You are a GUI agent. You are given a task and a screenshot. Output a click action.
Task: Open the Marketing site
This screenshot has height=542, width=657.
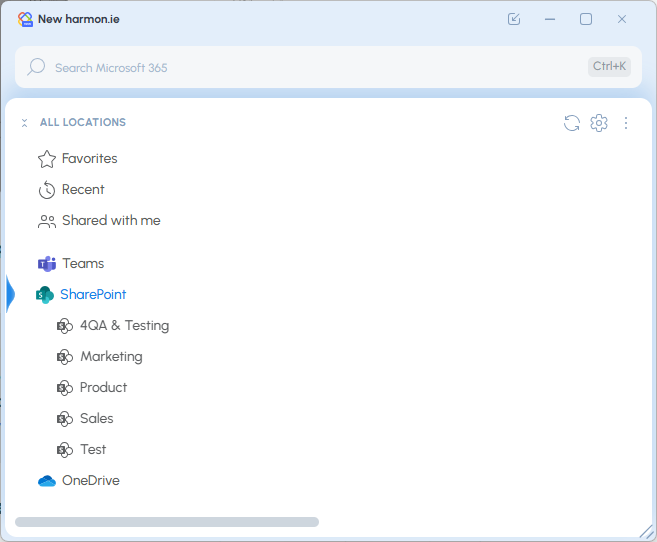[x=111, y=356]
